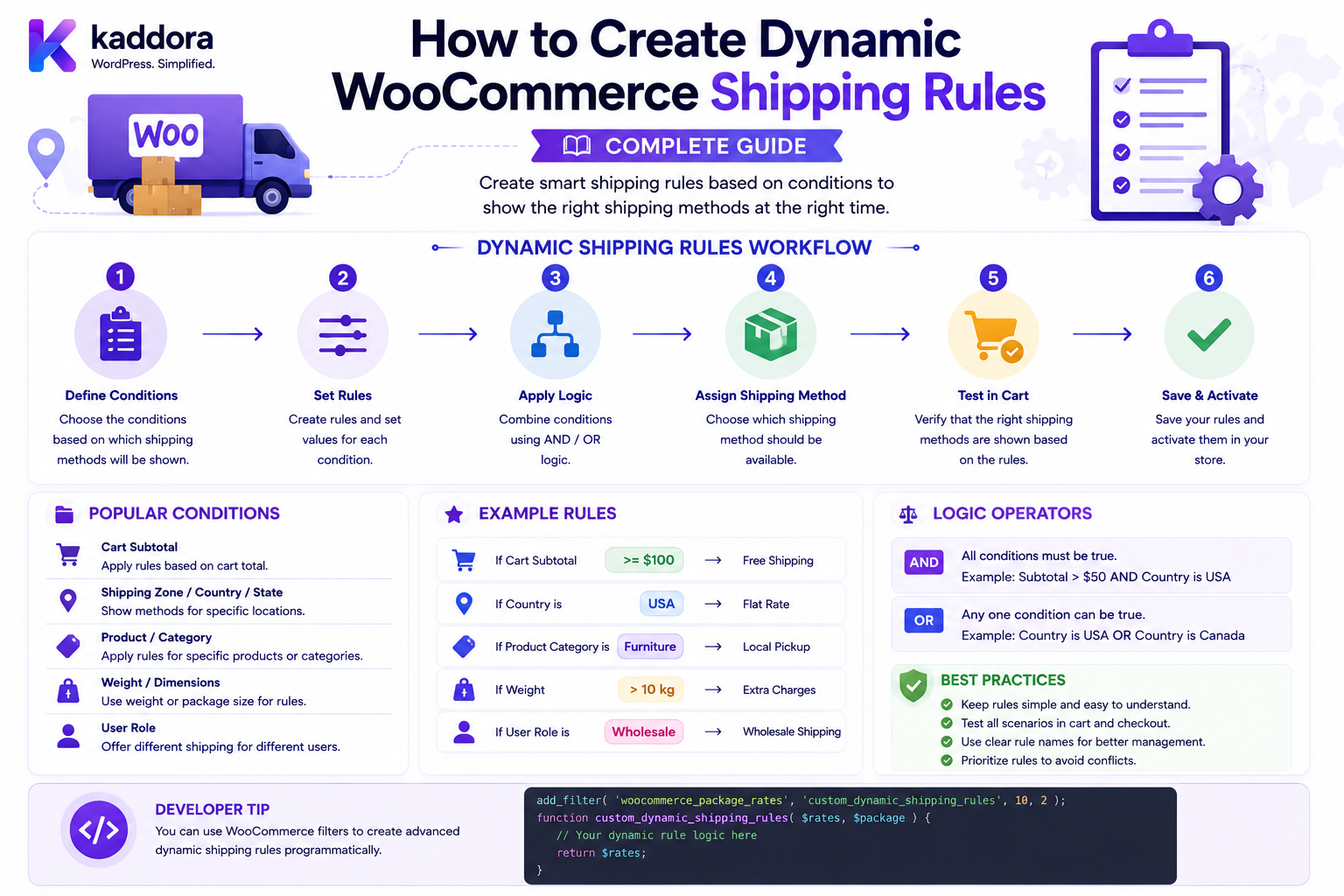
Task: Click the code snippet block
Action: coord(850,836)
